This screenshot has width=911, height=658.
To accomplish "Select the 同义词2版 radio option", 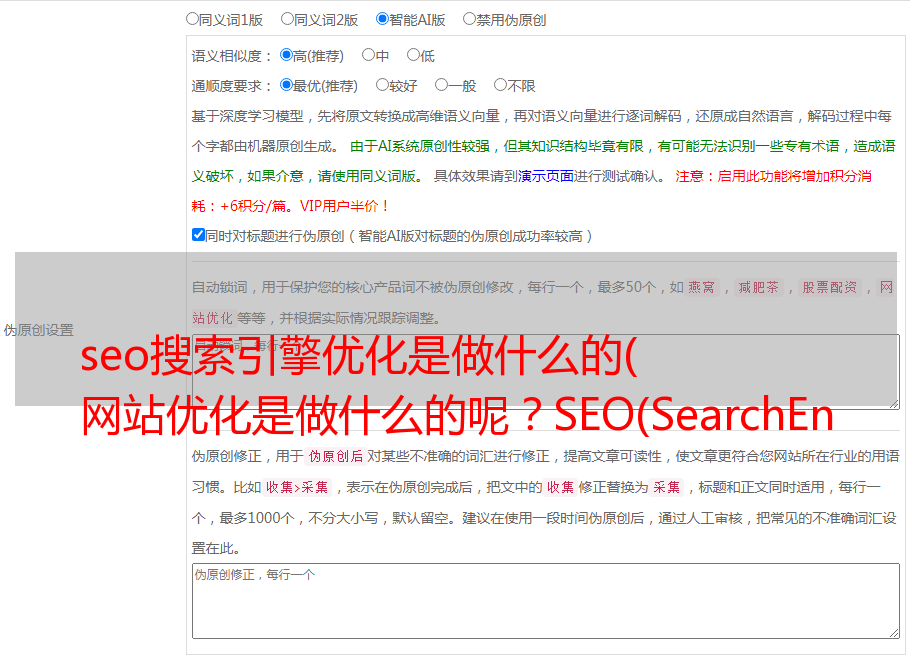I will (287, 19).
